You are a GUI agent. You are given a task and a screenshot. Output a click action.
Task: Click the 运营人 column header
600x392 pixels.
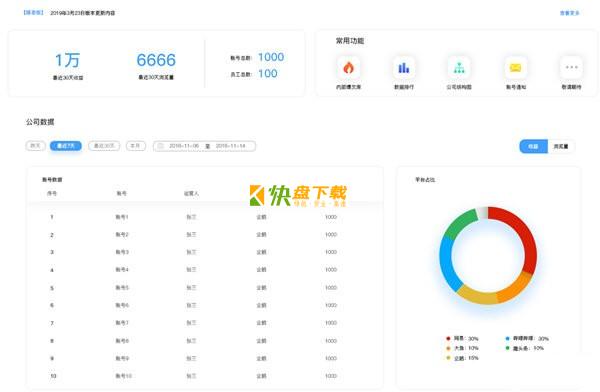point(191,193)
